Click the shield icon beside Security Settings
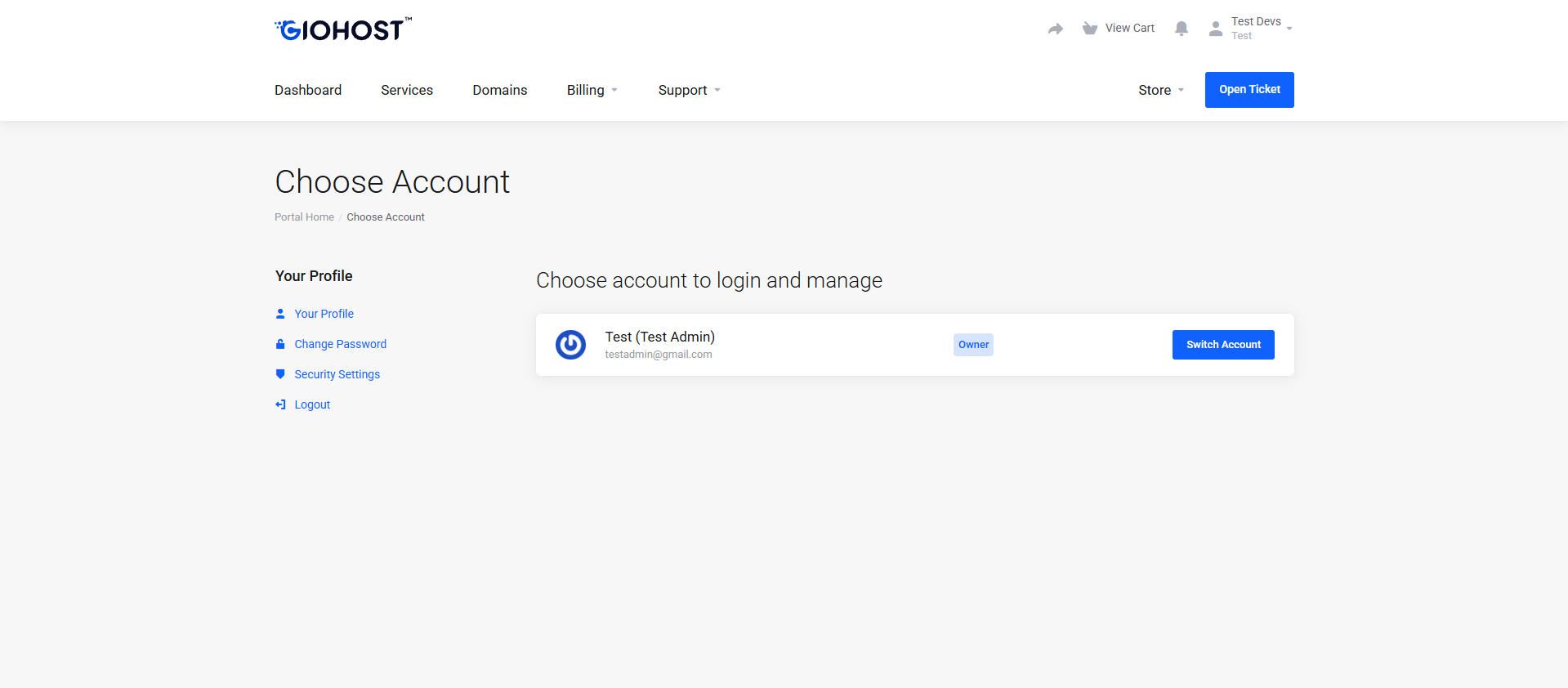 tap(280, 374)
